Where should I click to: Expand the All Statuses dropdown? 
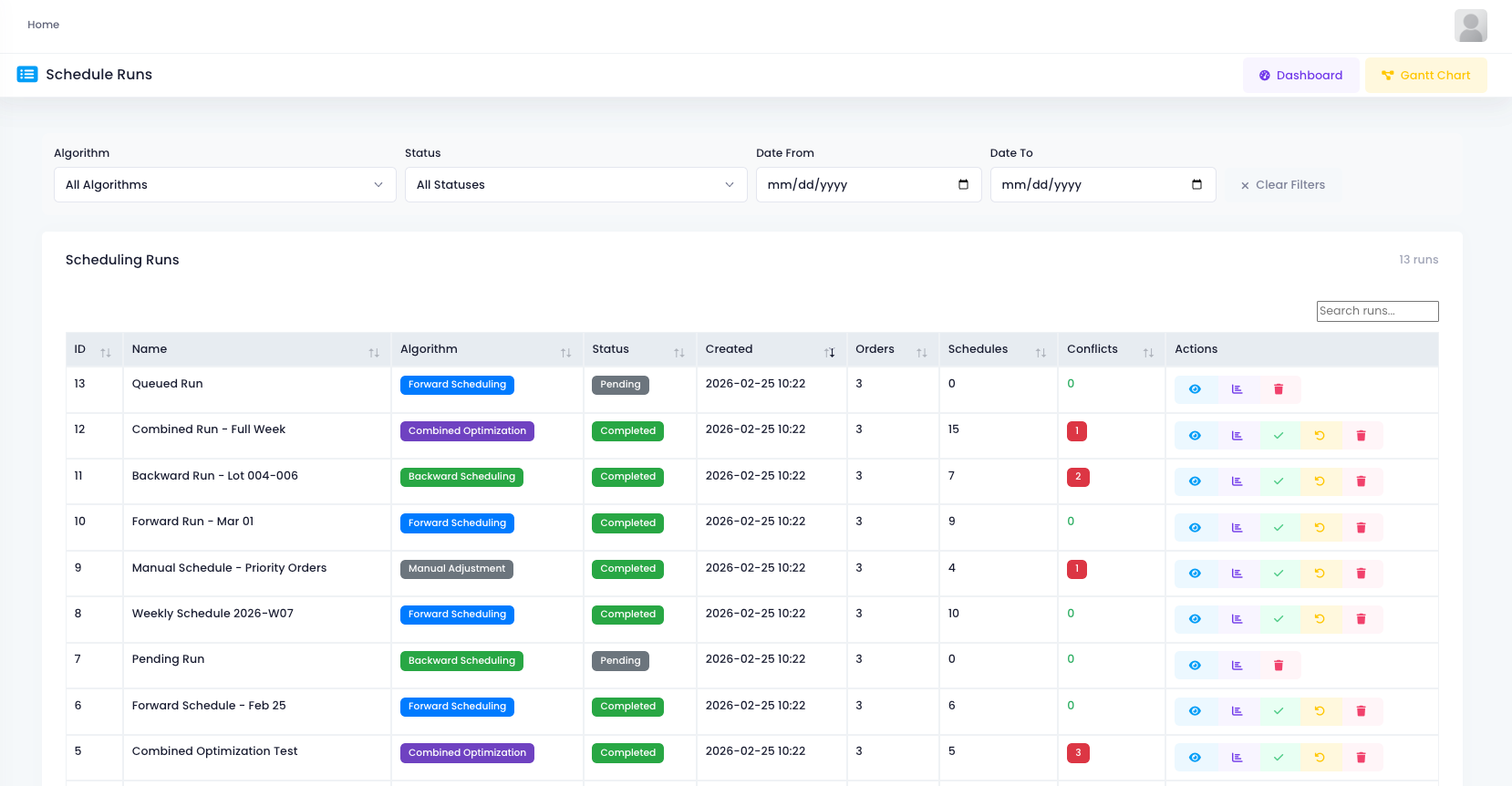click(x=575, y=185)
